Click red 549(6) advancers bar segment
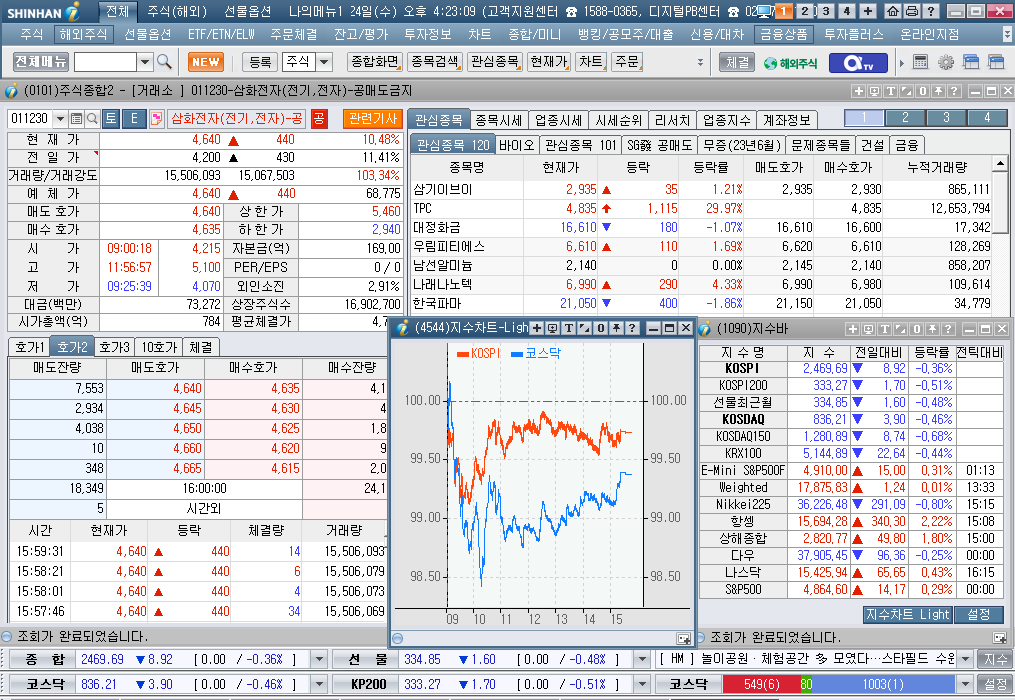The image size is (1015, 700). [761, 684]
